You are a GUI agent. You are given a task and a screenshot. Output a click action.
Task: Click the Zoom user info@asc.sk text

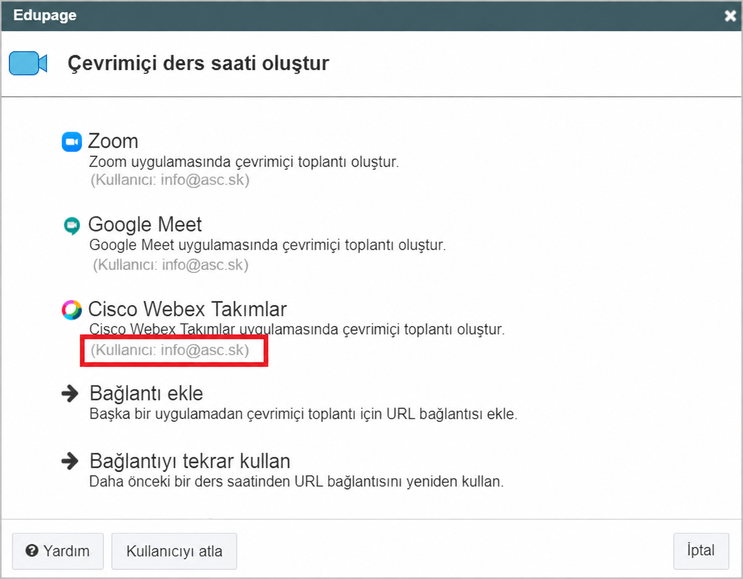point(170,180)
